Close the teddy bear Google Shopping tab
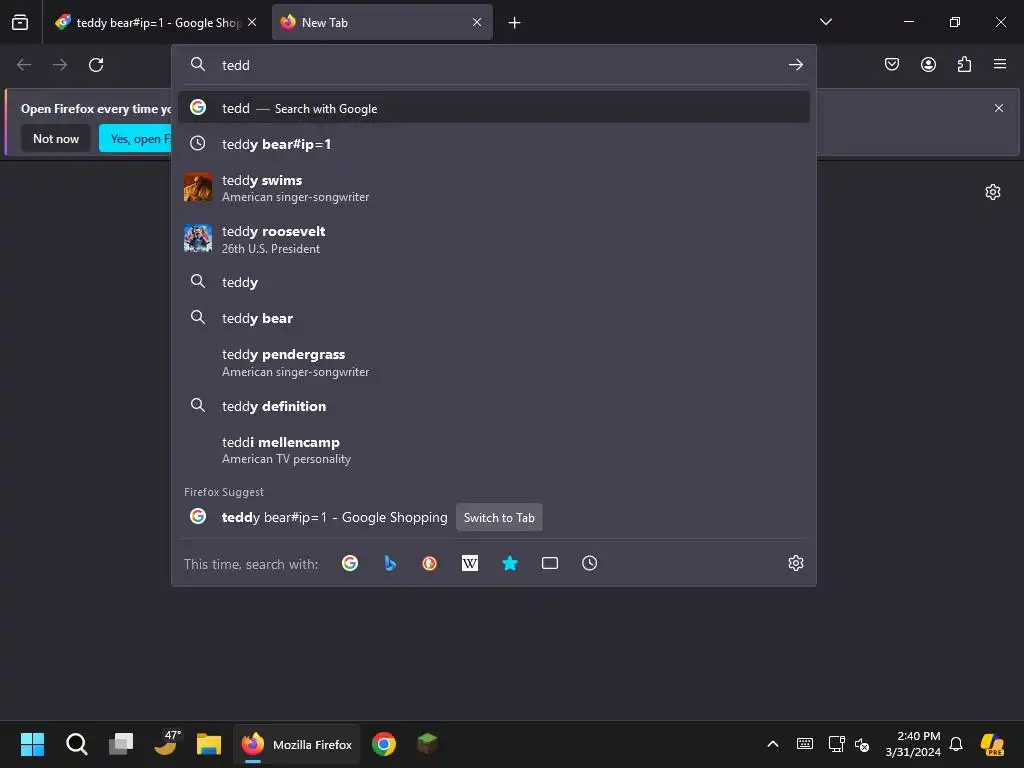This screenshot has height=768, width=1024. pyautogui.click(x=252, y=22)
